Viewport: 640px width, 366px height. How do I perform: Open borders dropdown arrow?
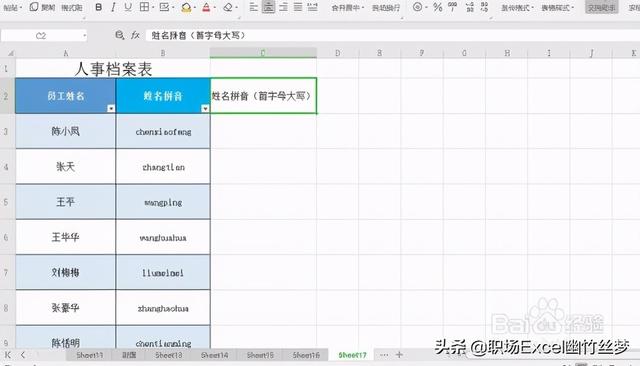tap(153, 7)
